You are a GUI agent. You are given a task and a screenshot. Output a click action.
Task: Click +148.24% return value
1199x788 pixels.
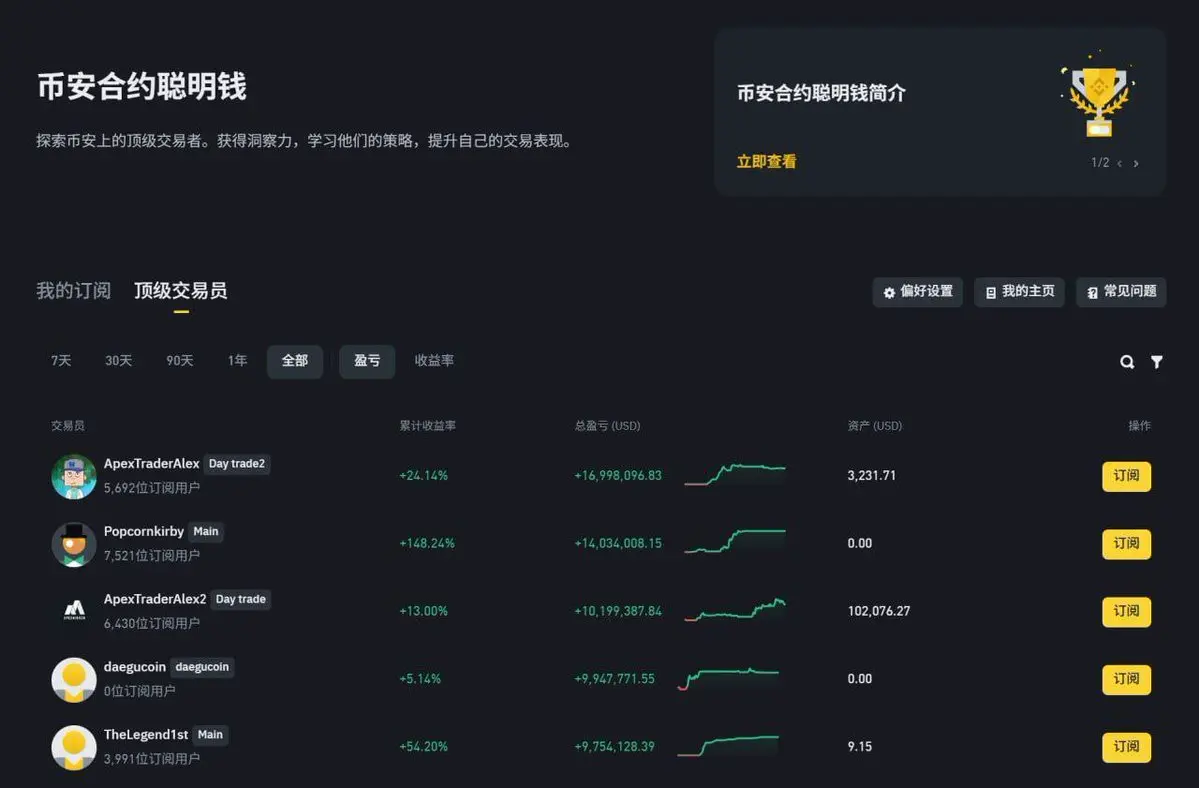pyautogui.click(x=427, y=543)
